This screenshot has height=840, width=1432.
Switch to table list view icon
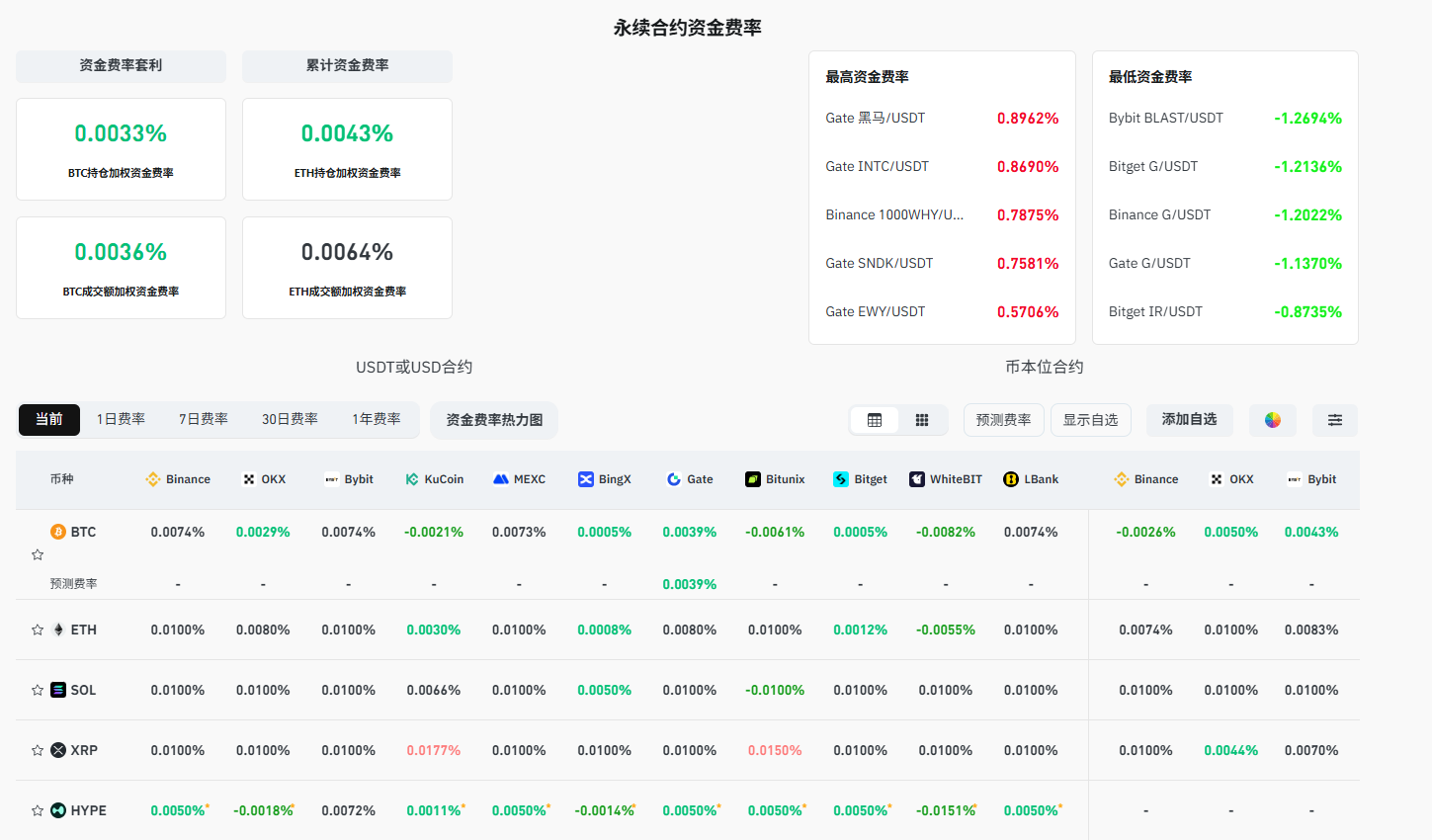pos(875,420)
